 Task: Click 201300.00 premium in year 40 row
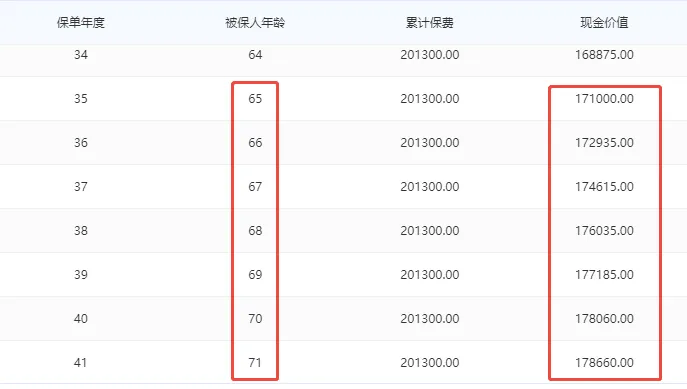[x=429, y=318]
